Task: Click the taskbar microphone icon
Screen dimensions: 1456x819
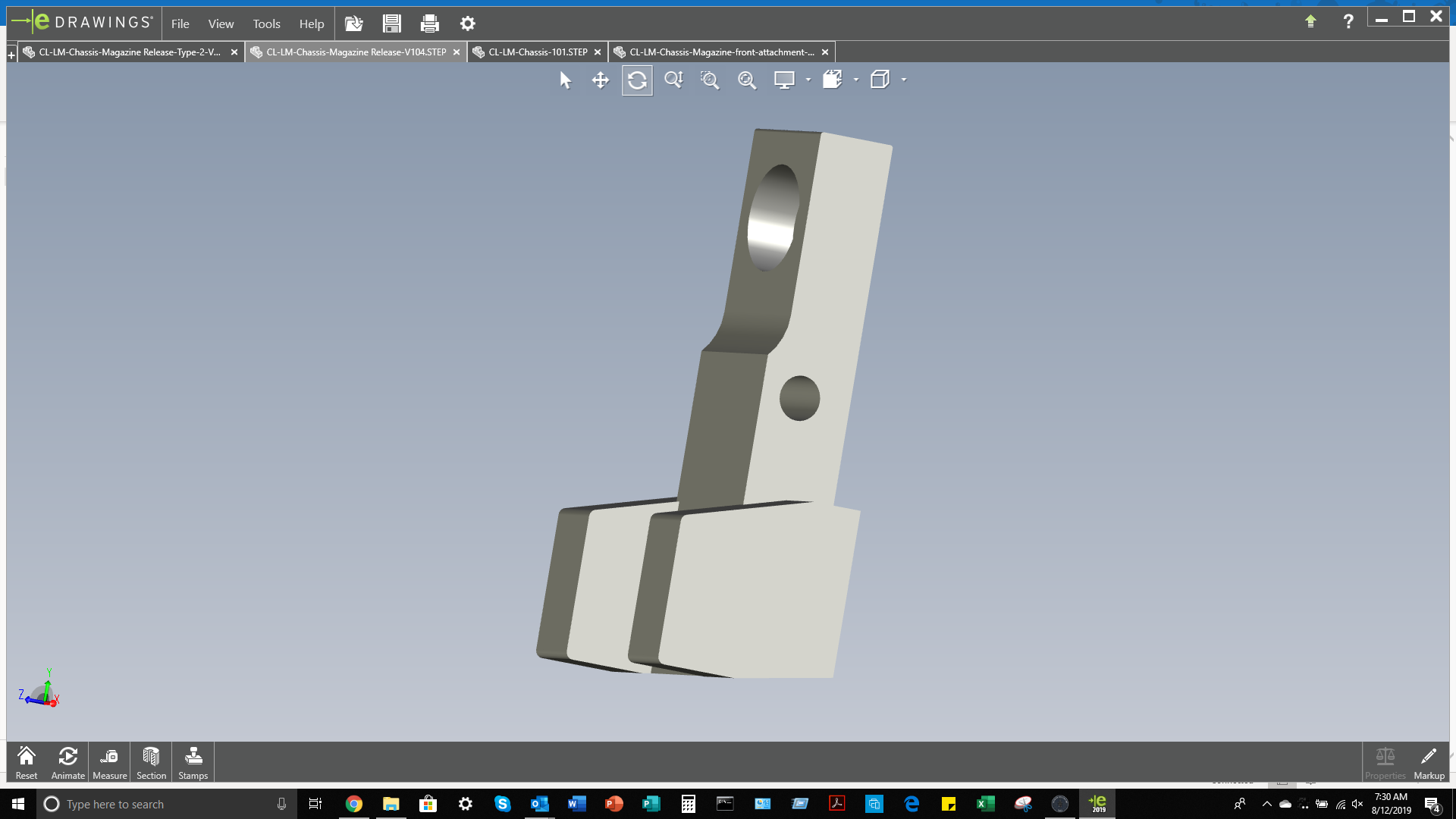Action: pyautogui.click(x=281, y=804)
